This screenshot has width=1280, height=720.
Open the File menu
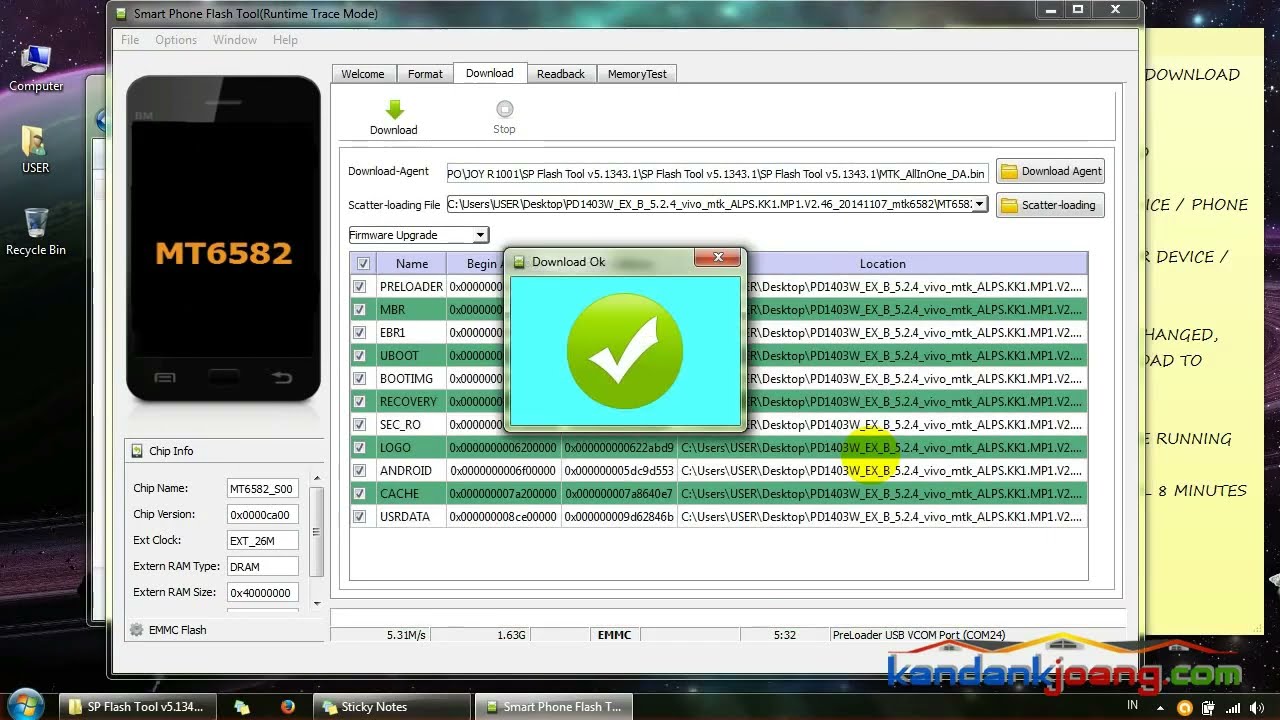click(130, 40)
